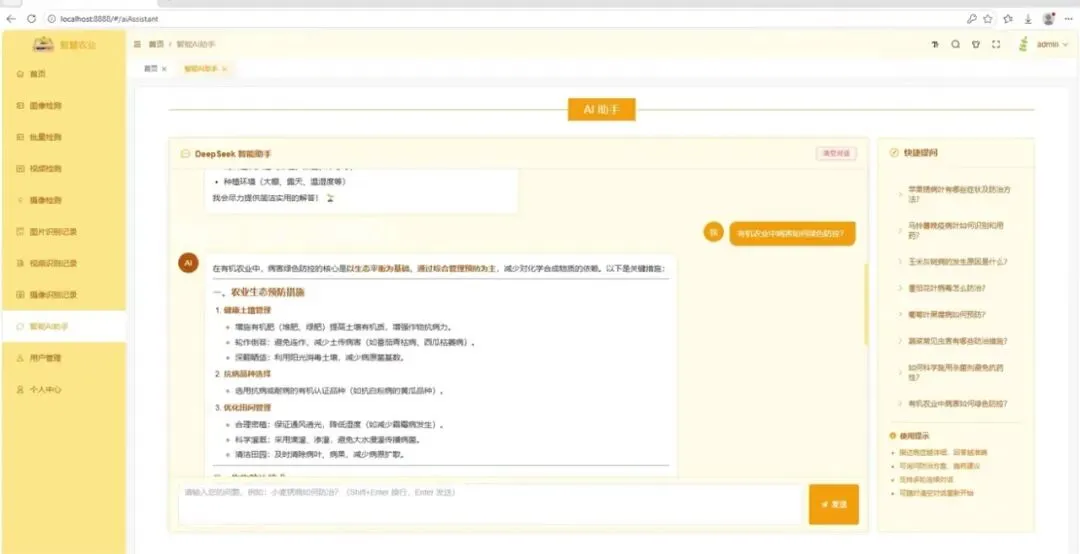
Task: Click the user avatar next to admin
Action: coord(1024,44)
